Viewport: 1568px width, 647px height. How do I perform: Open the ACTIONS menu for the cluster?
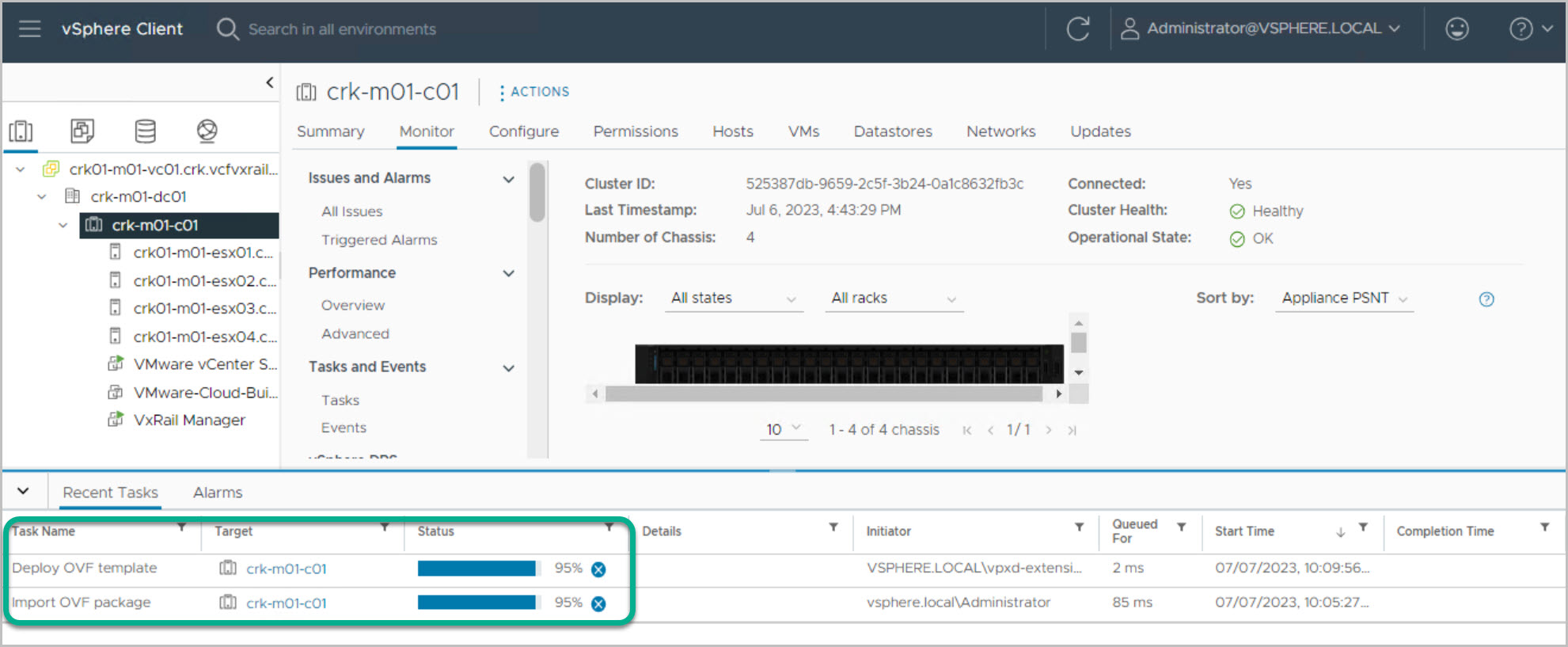(534, 92)
